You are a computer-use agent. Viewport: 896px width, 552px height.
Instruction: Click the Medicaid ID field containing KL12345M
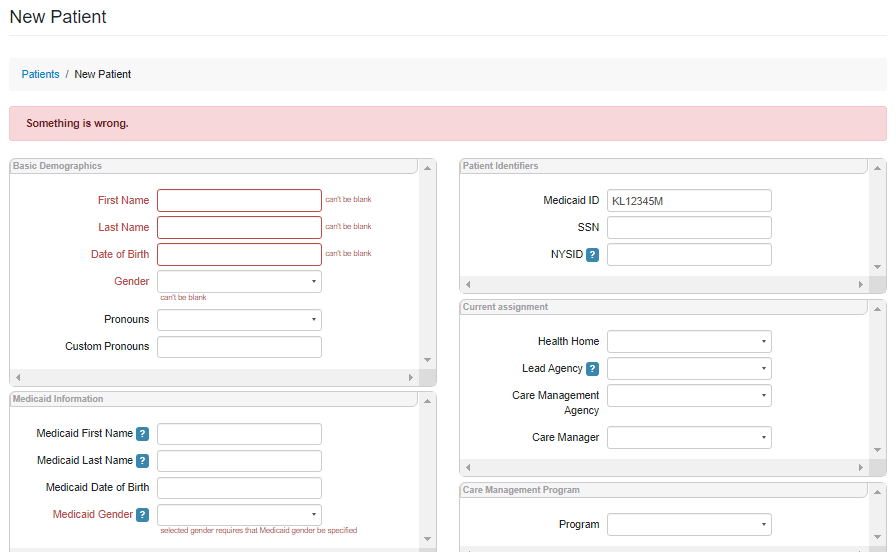(x=689, y=201)
